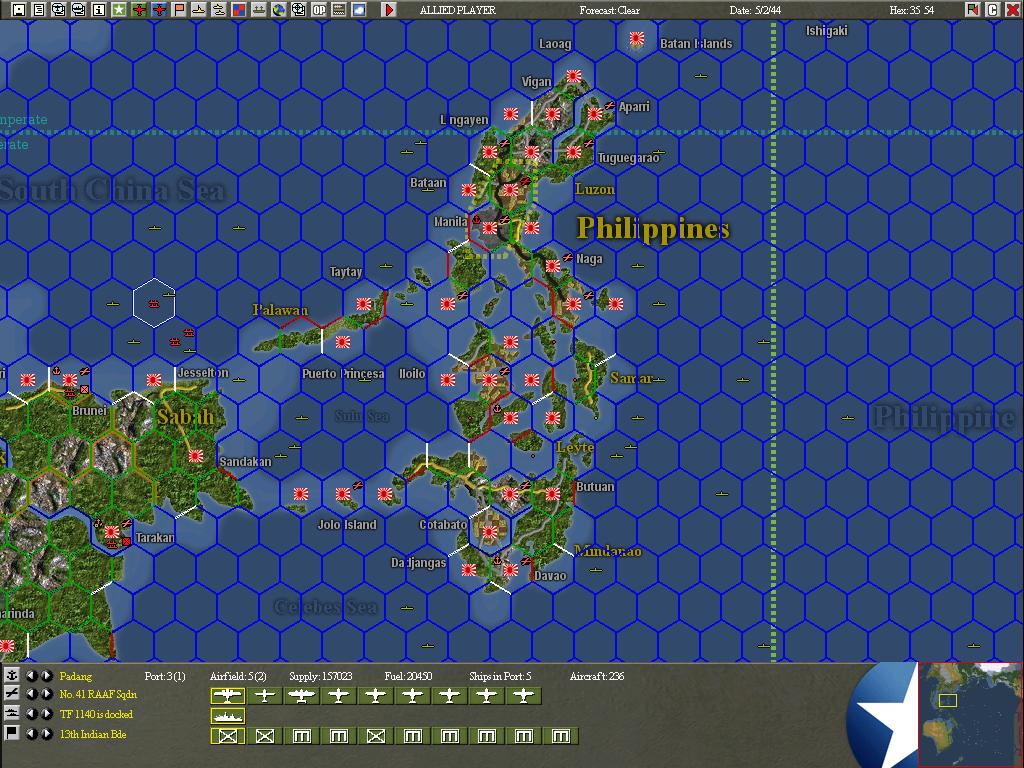Open the striped lines icon beside OP
The height and width of the screenshot is (768, 1024).
[339, 9]
